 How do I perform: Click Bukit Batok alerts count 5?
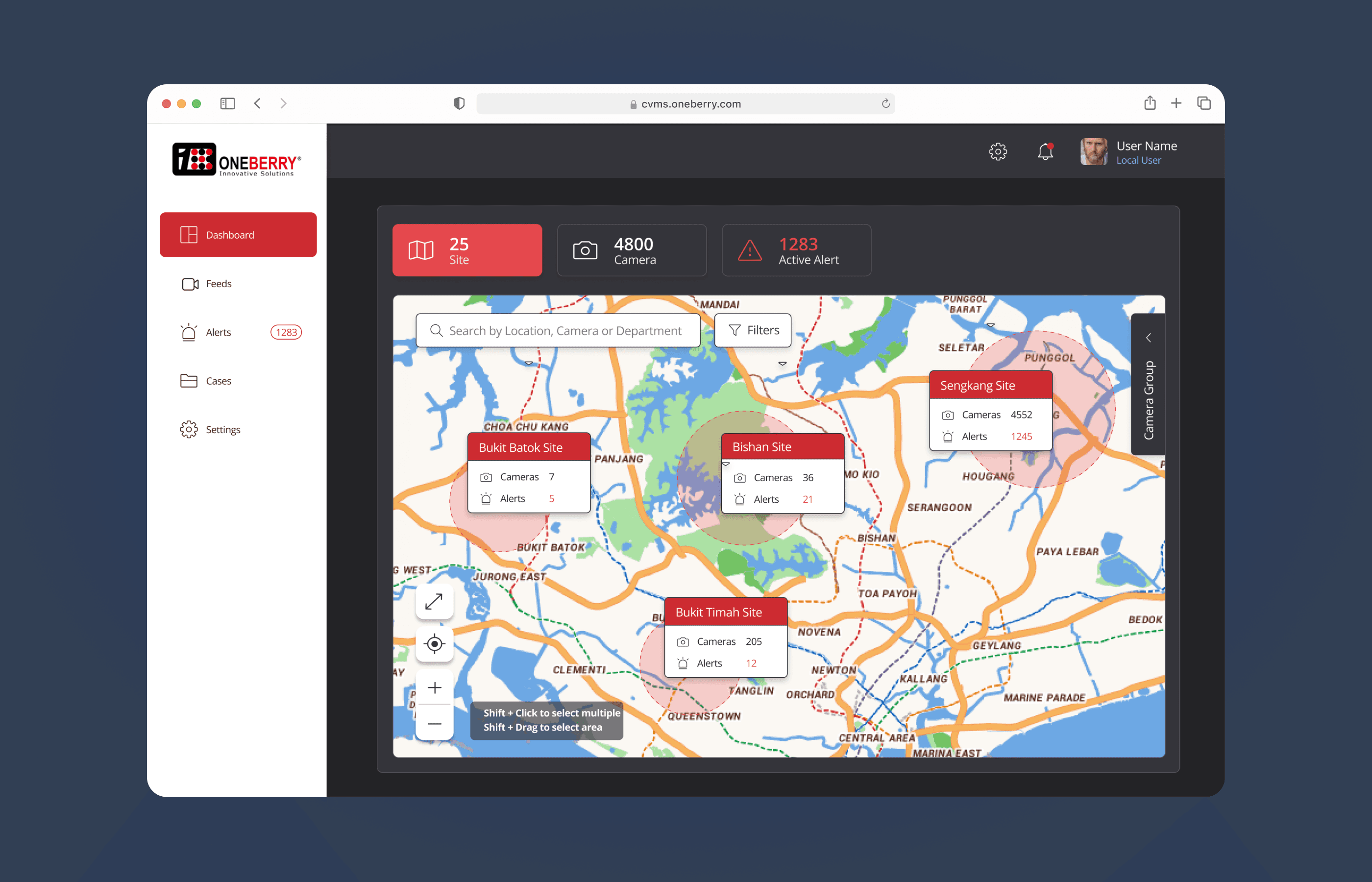point(551,498)
